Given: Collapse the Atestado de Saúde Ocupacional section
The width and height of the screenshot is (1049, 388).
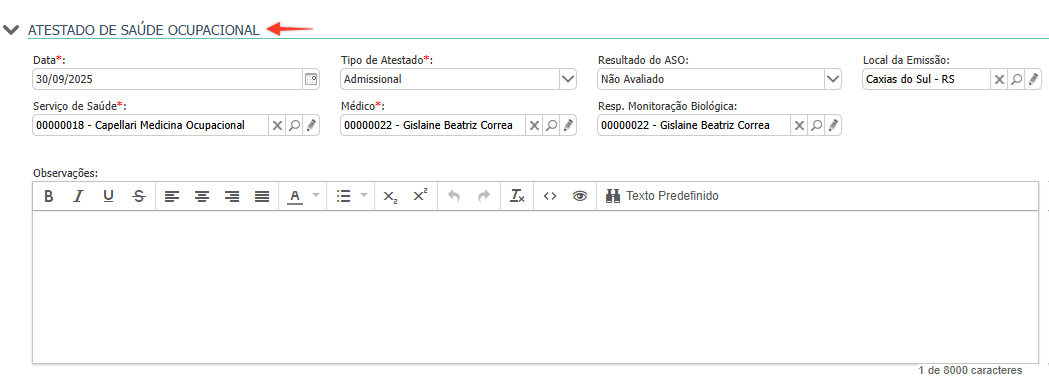Looking at the screenshot, I should pos(11,30).
